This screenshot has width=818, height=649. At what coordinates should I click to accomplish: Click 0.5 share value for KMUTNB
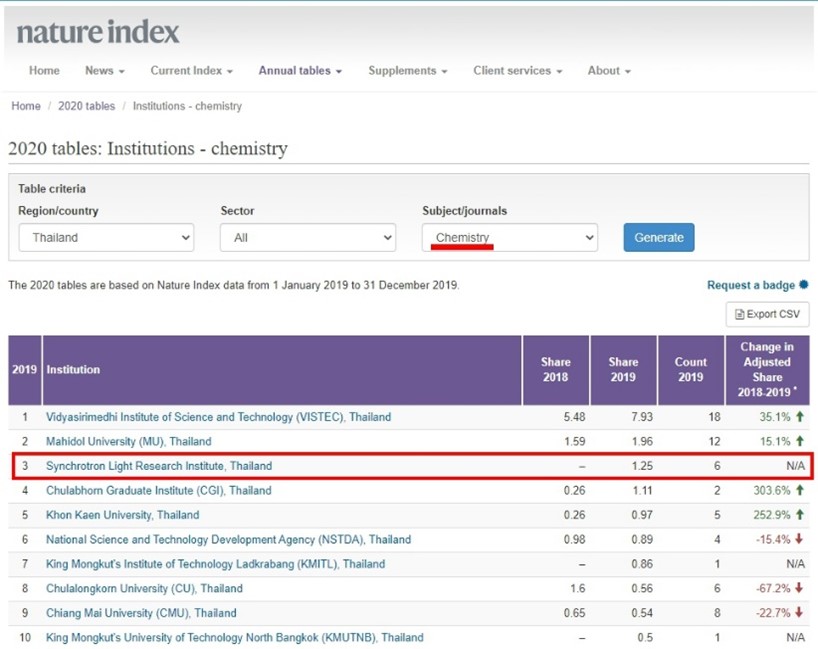tap(645, 638)
